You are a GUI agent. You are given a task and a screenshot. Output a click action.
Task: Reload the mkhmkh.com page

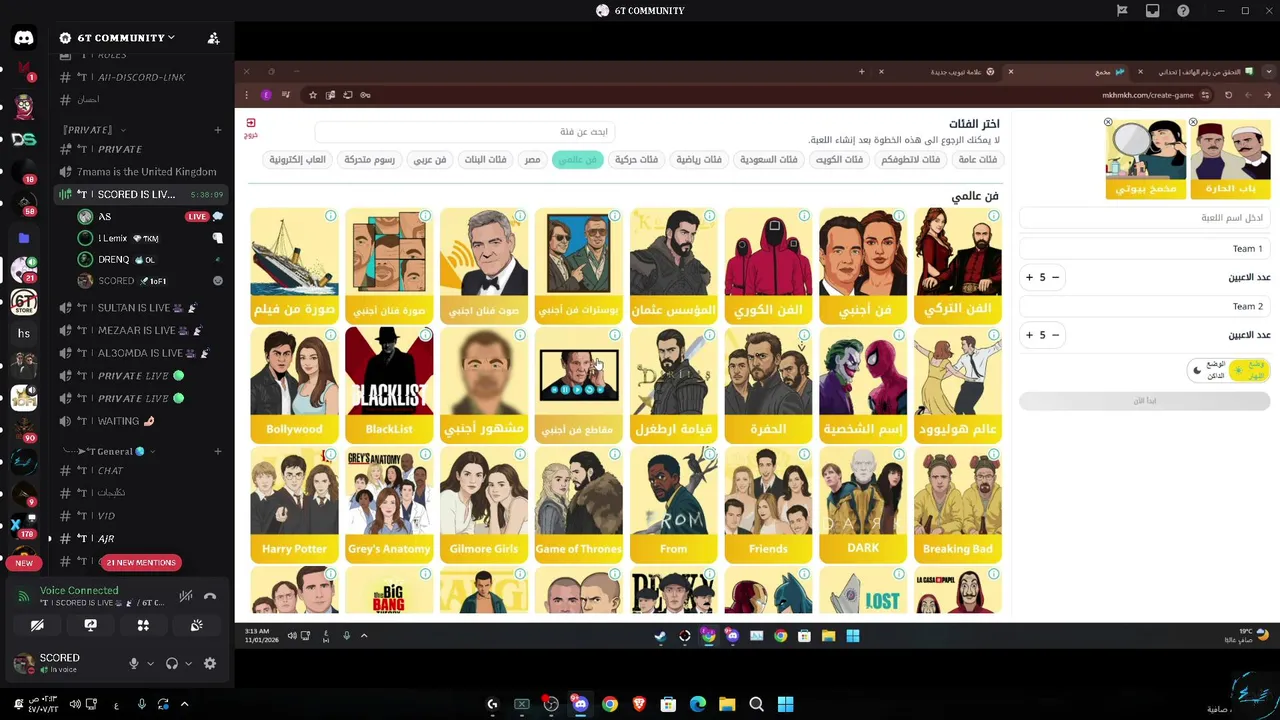(1228, 95)
